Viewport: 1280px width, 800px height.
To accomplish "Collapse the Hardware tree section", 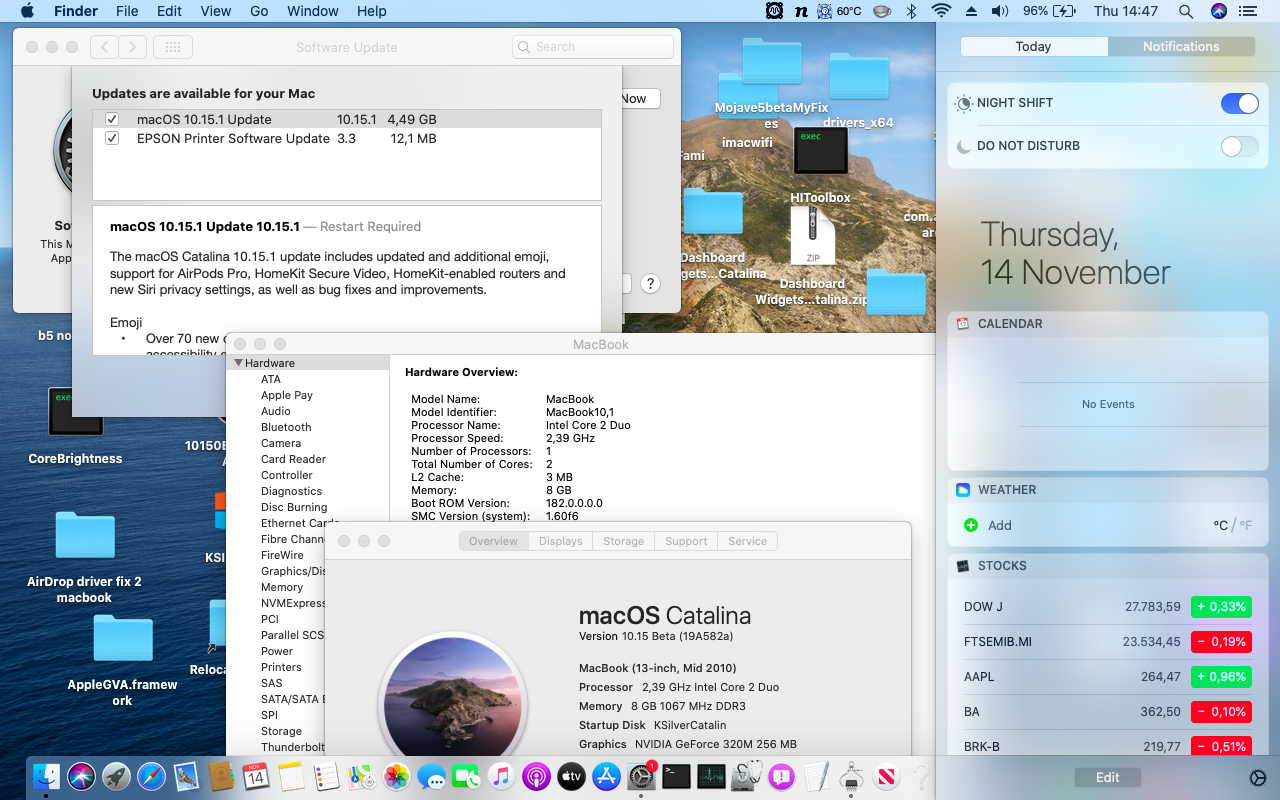I will [x=239, y=363].
